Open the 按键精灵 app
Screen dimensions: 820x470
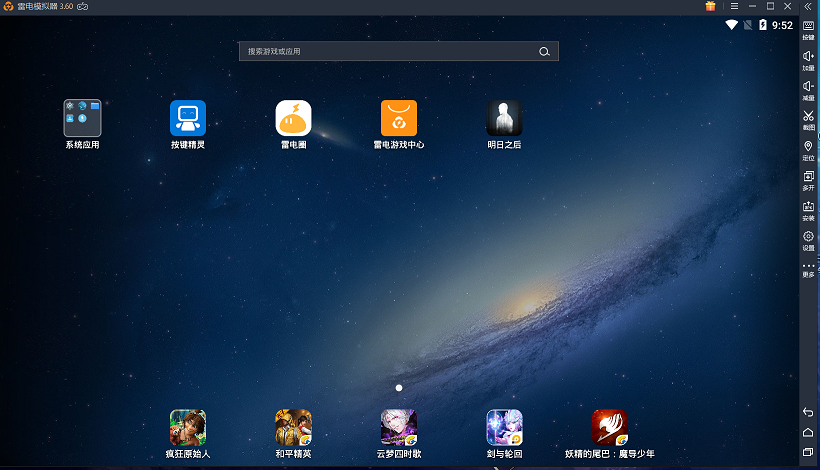(x=187, y=118)
